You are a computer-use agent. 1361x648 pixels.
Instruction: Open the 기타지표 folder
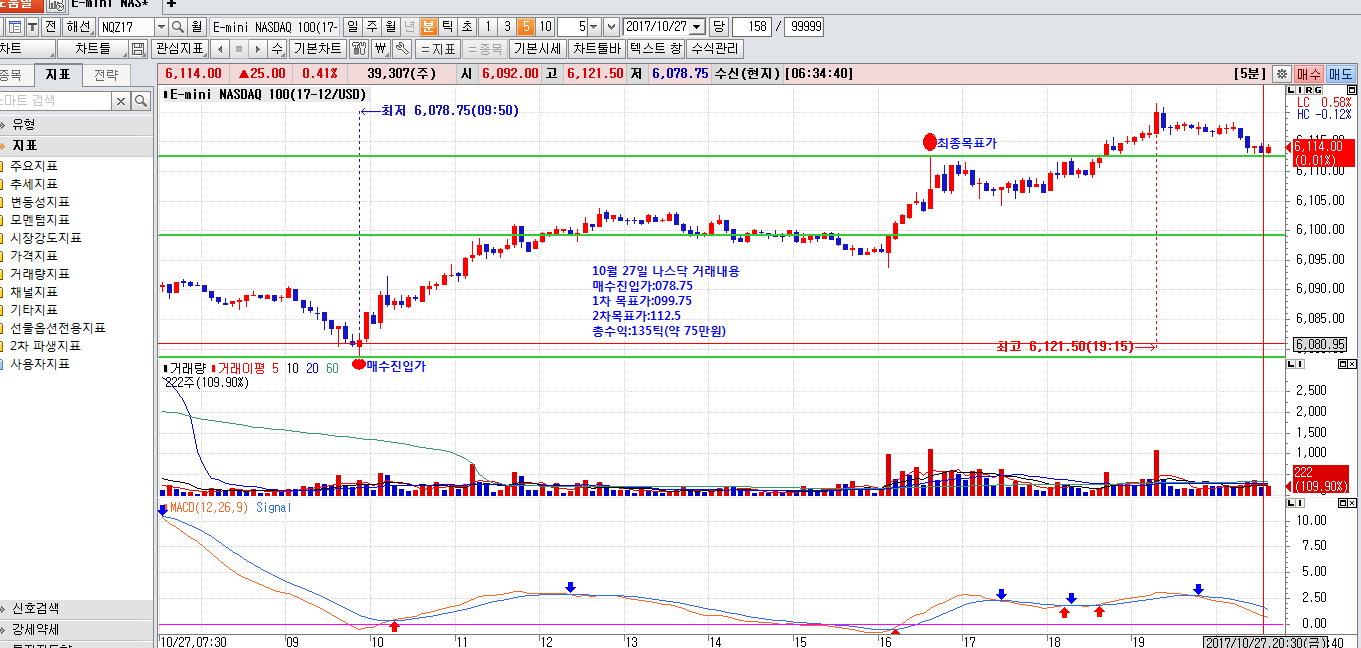pyautogui.click(x=34, y=310)
